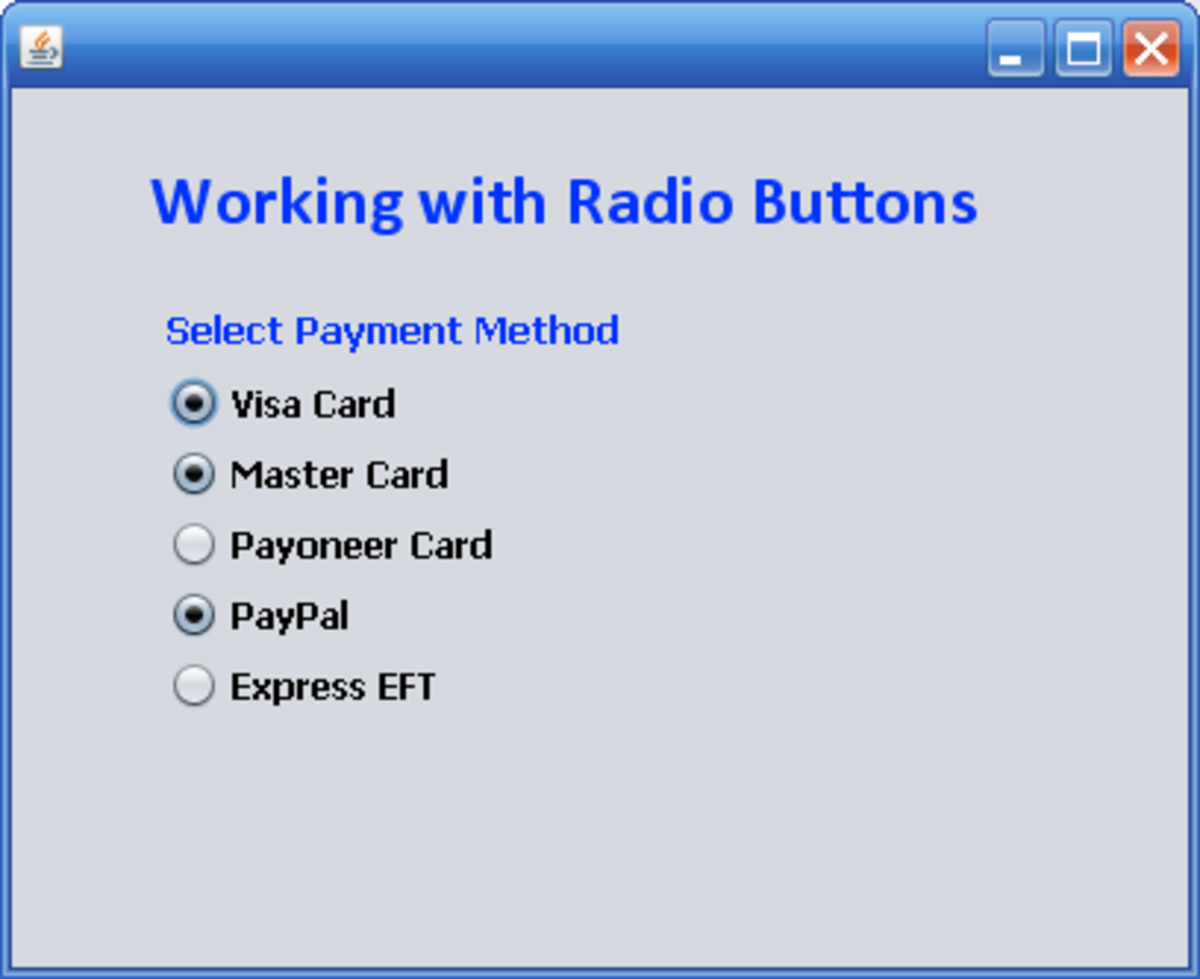Click the "Select Payment Method" label
Viewport: 1200px width, 979px height.
point(392,330)
